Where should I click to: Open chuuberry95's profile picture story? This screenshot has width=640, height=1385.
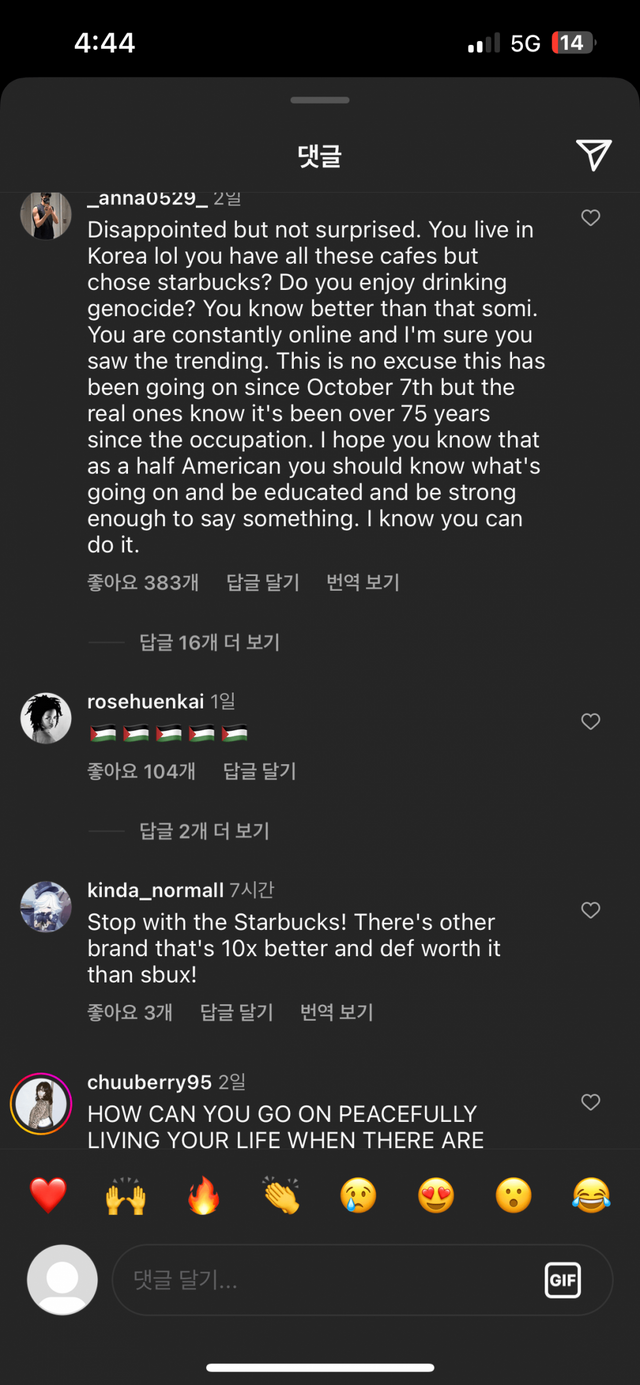click(x=41, y=1103)
